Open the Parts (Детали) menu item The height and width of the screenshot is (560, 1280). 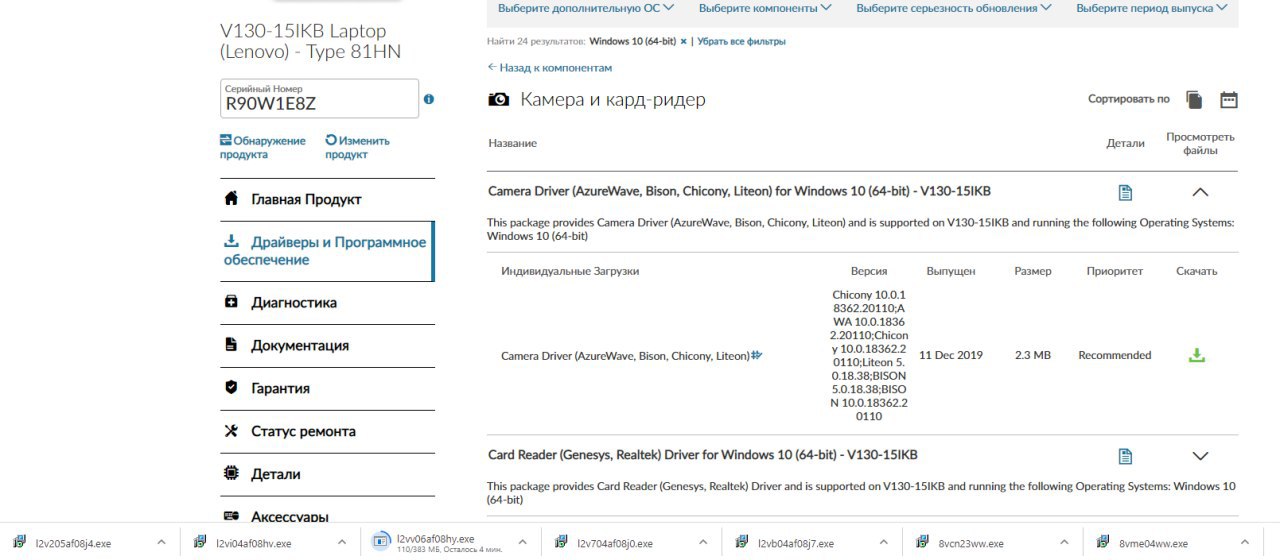(327, 474)
